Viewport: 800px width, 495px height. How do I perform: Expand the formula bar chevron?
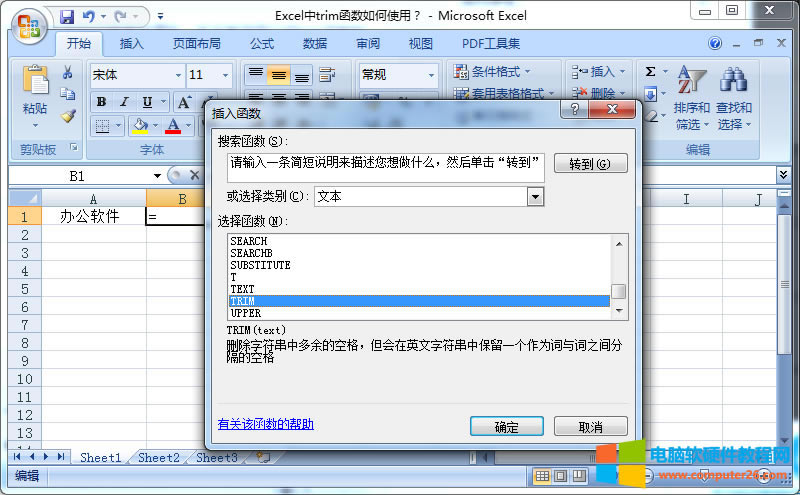783,175
